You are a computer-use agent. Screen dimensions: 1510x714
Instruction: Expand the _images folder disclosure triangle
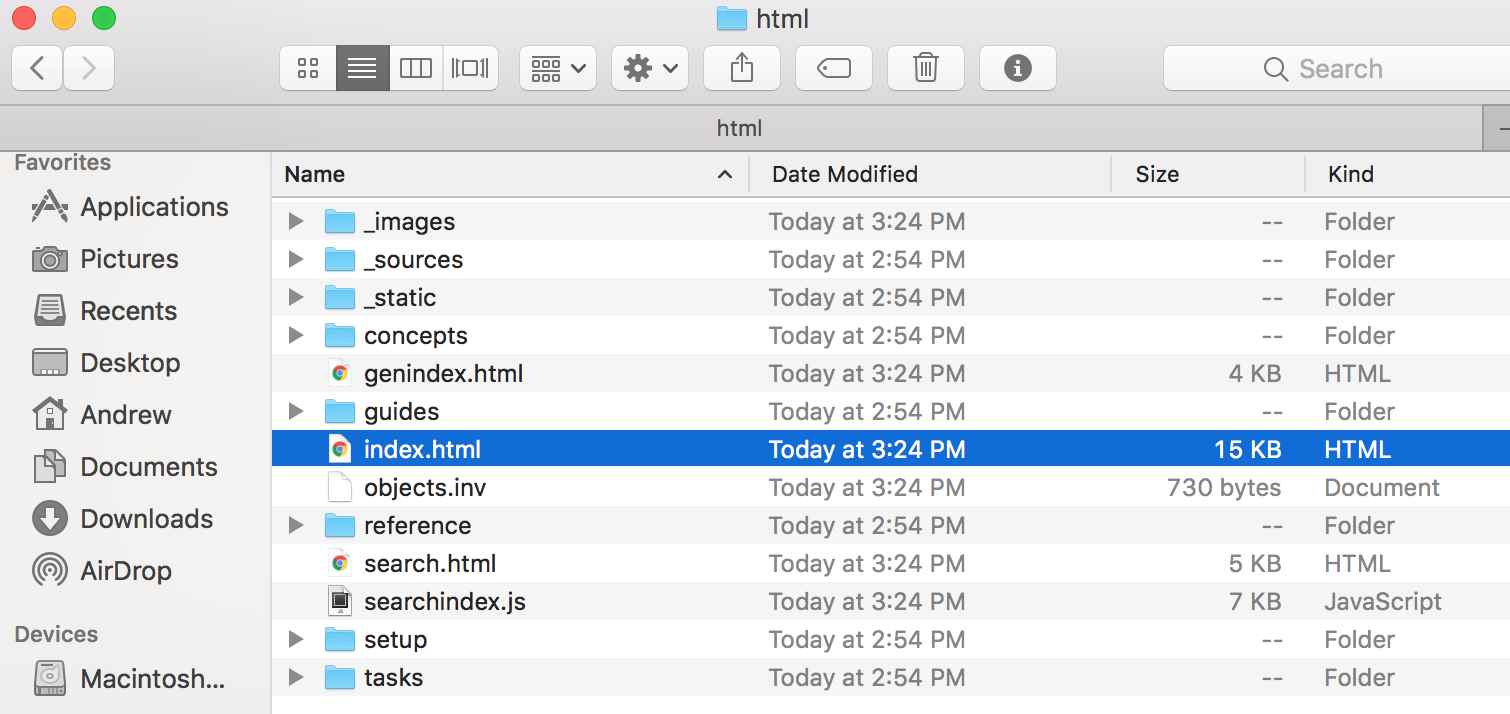tap(295, 221)
